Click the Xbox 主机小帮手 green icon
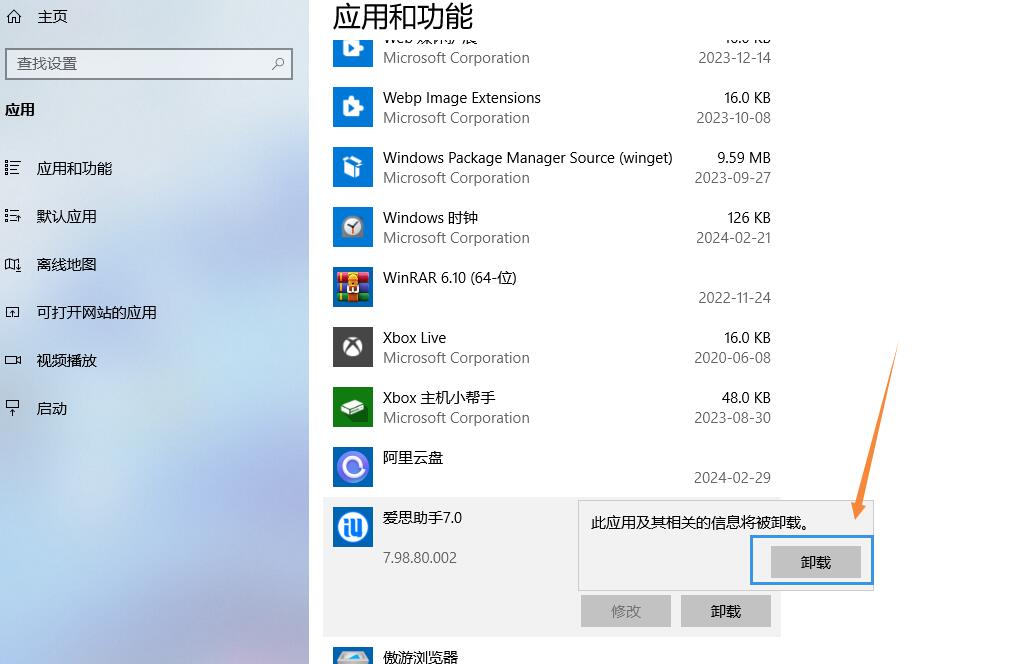This screenshot has width=1029, height=664. click(353, 407)
